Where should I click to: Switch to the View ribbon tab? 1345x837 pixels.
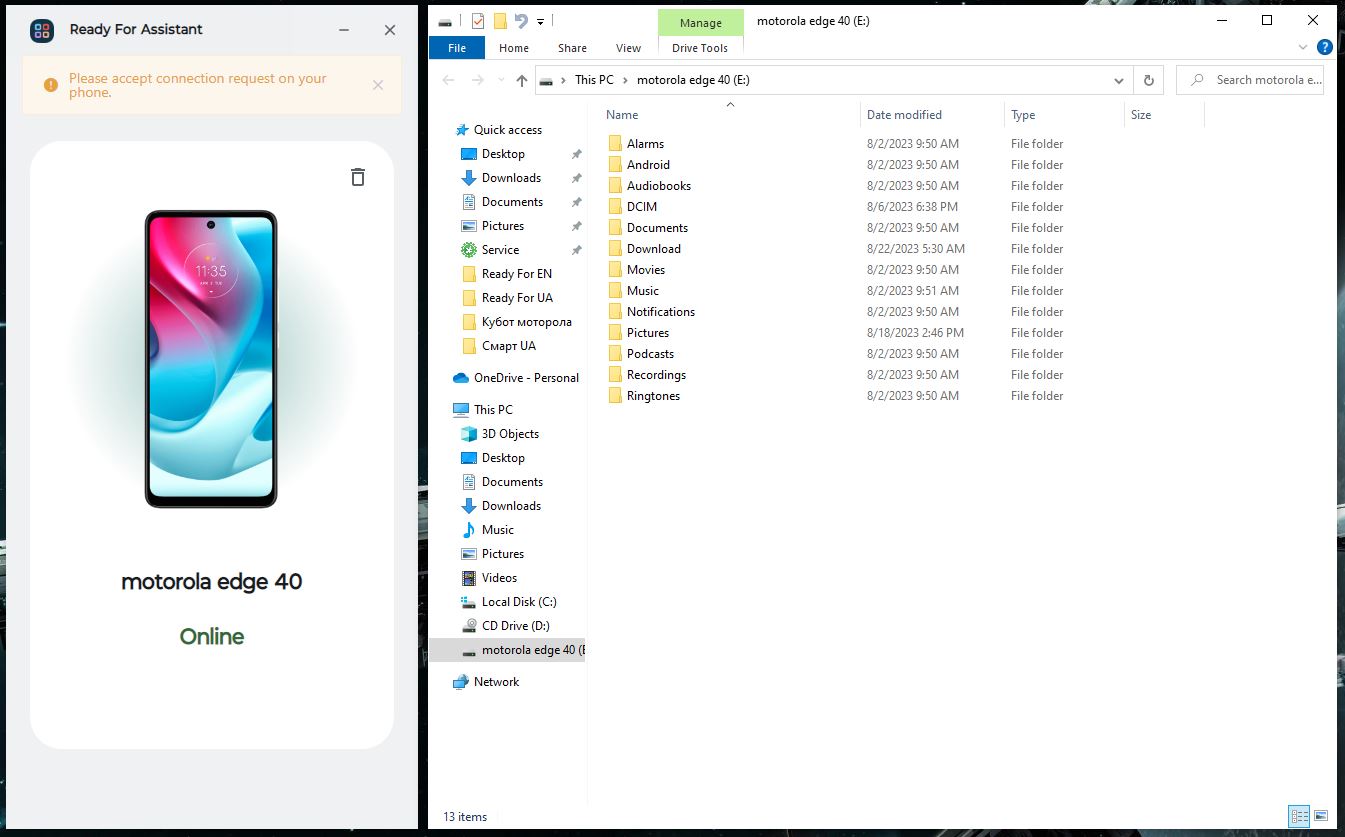[x=629, y=48]
